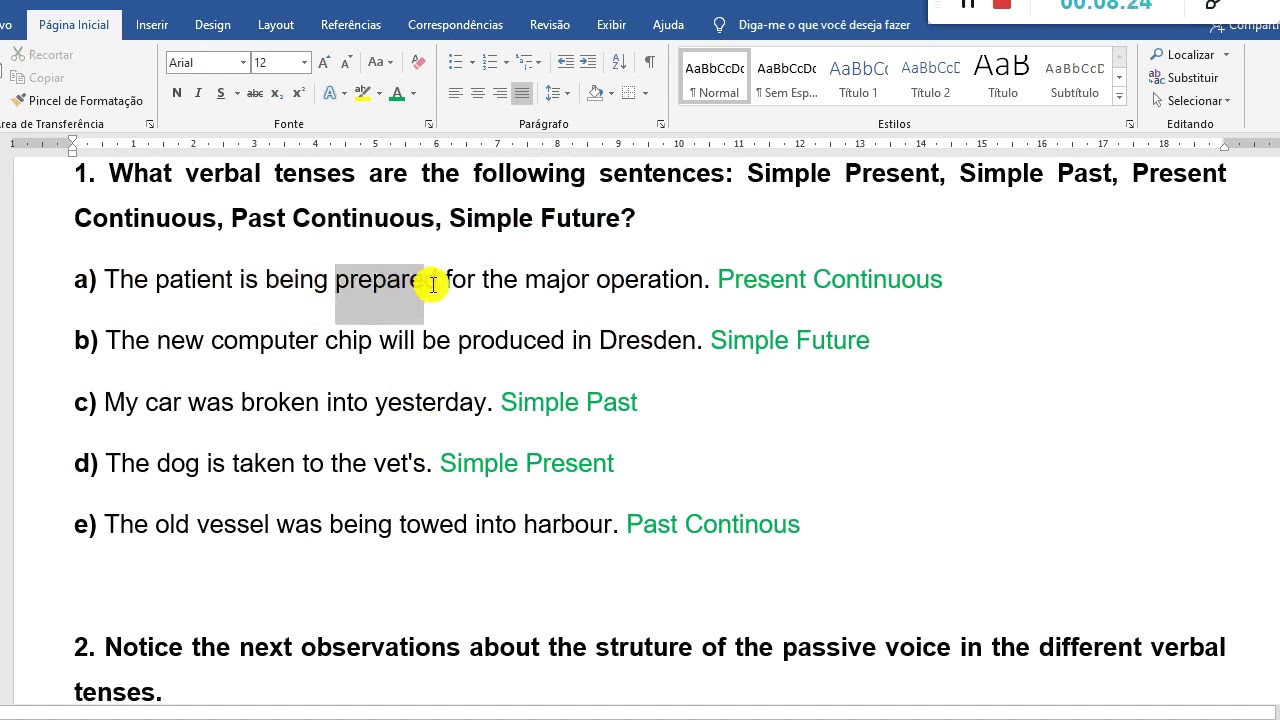Apply Título 2 style
1280x720 pixels.
[x=930, y=78]
